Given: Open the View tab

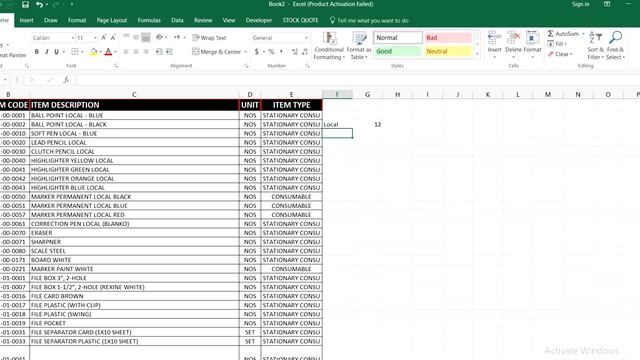Looking at the screenshot, I should [x=229, y=20].
